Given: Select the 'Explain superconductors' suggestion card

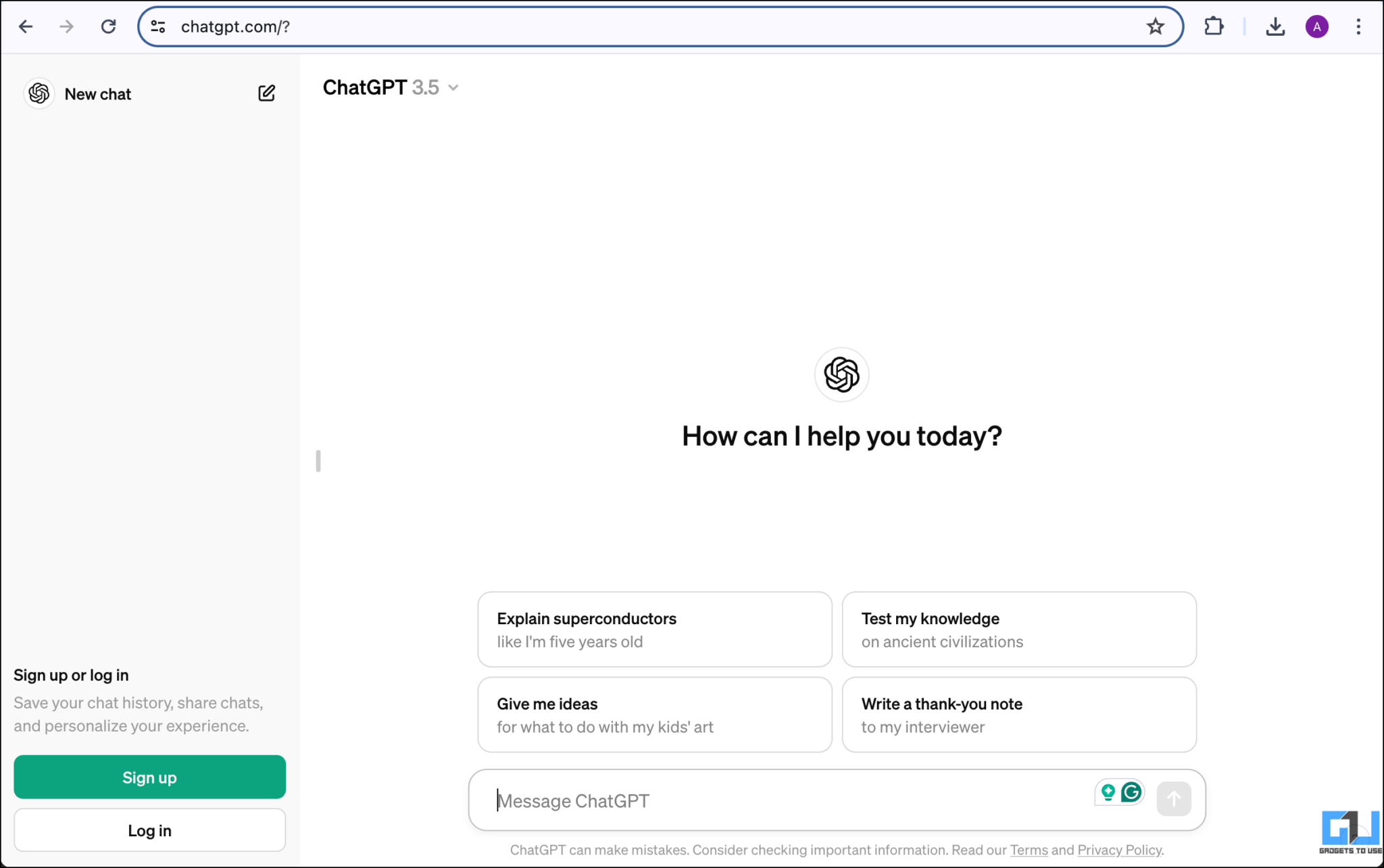Looking at the screenshot, I should click(654, 629).
